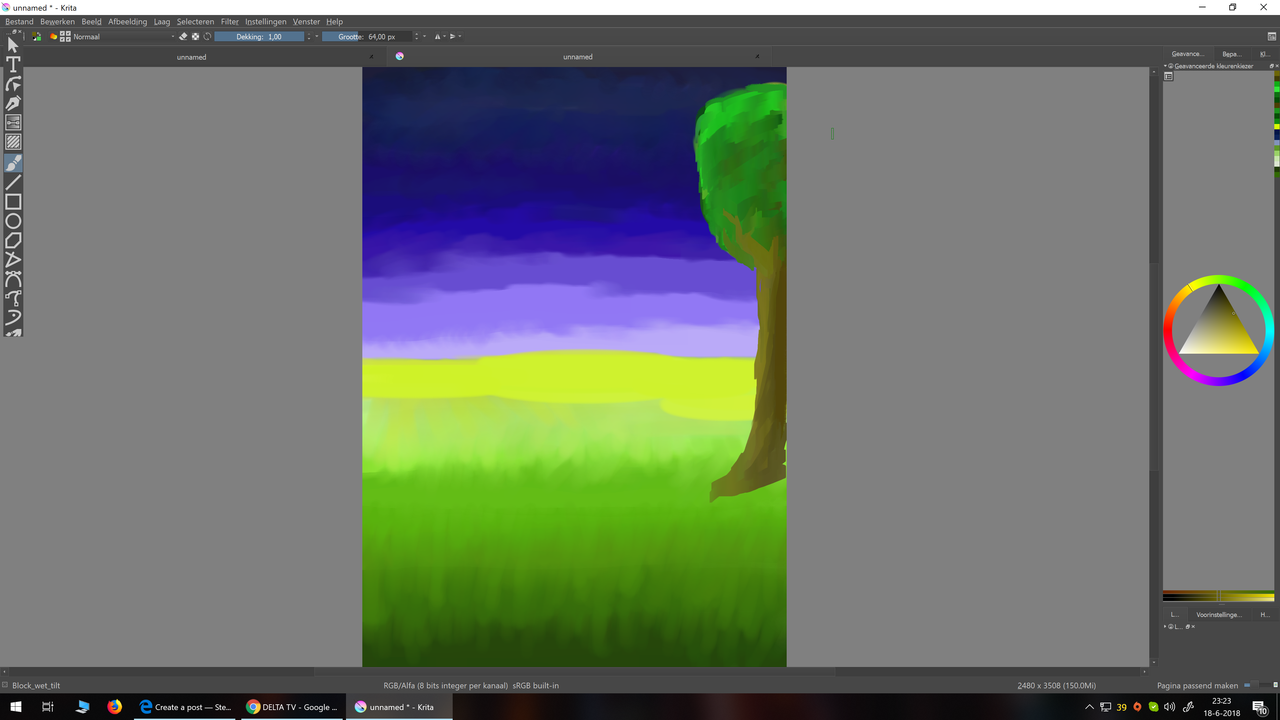Switch to the Voorinstellingen docker tab
The image size is (1280, 720).
point(1219,615)
